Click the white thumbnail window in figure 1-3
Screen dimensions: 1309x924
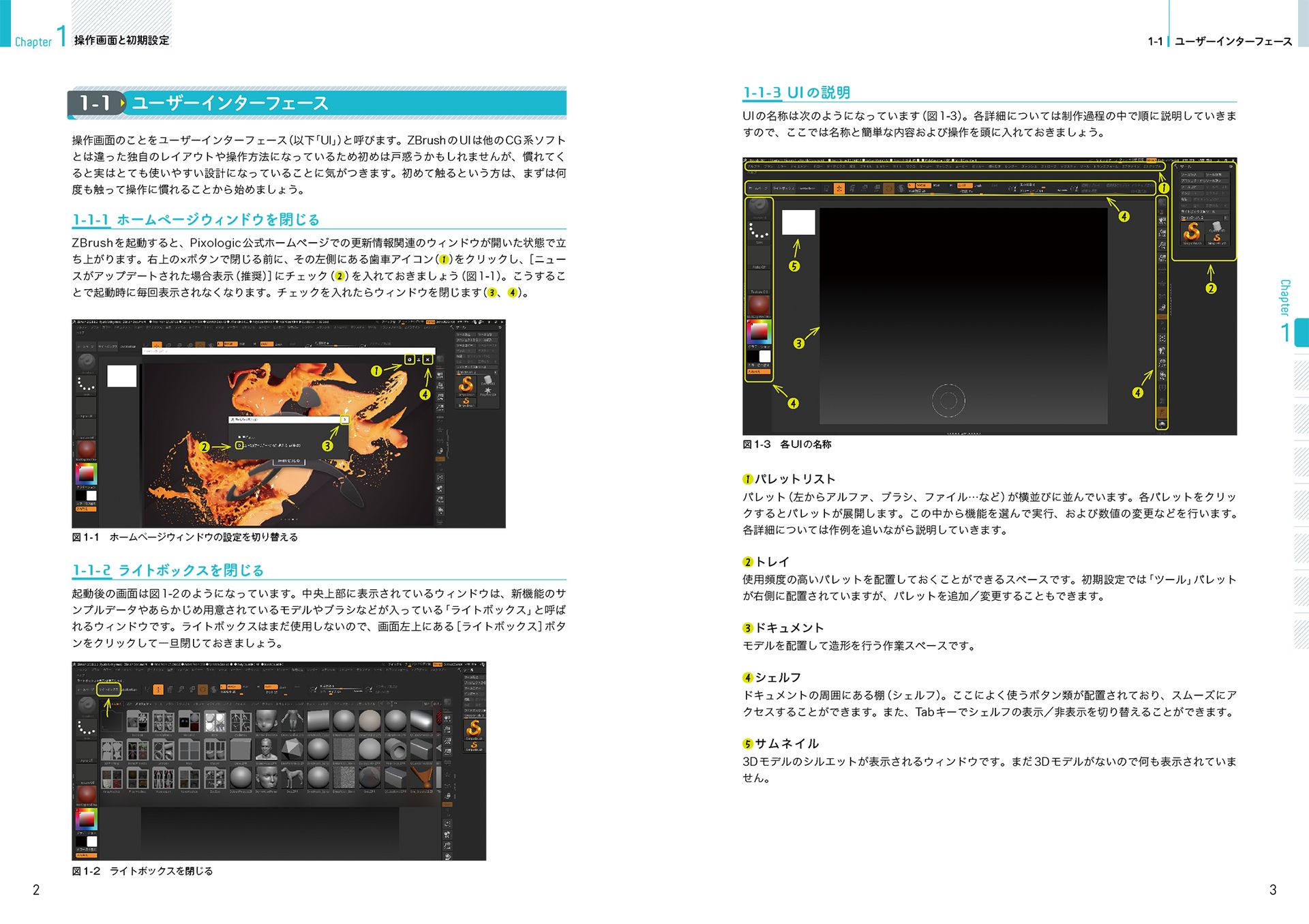(x=798, y=222)
